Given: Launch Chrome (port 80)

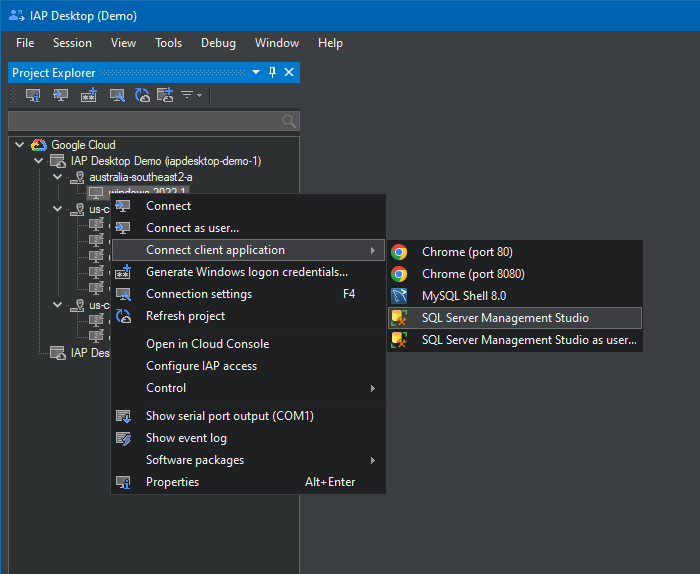Looking at the screenshot, I should (515, 252).
